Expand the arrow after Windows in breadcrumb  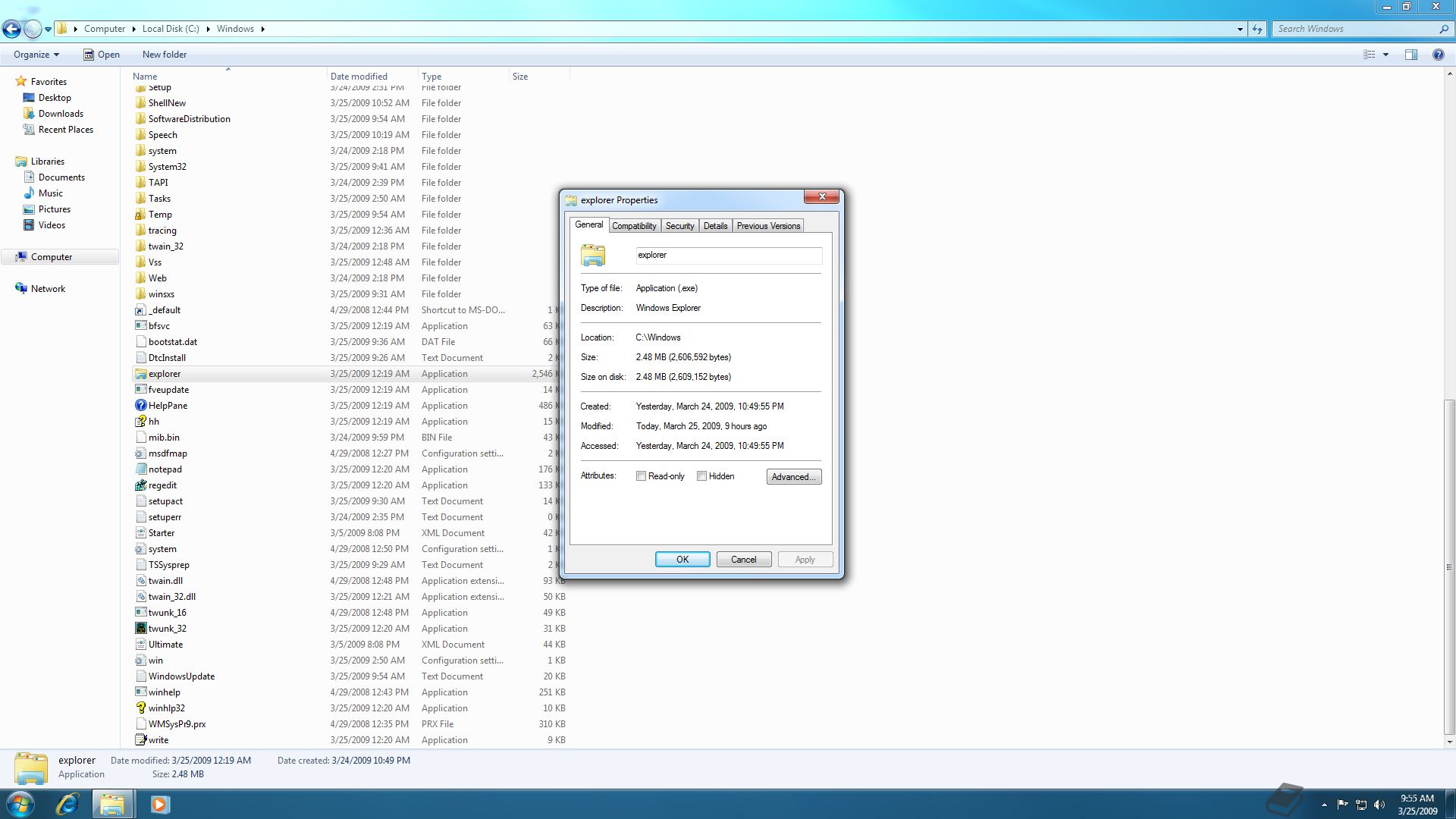click(262, 29)
